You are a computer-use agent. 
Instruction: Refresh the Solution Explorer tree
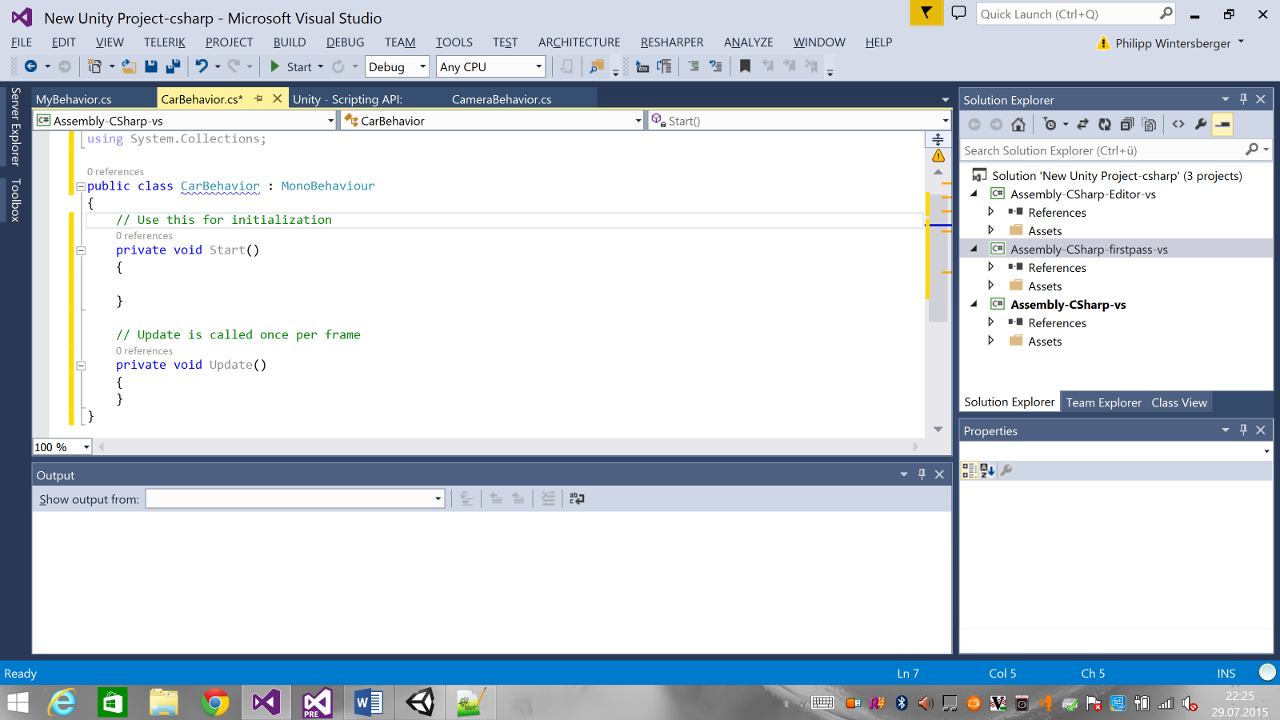point(1104,124)
